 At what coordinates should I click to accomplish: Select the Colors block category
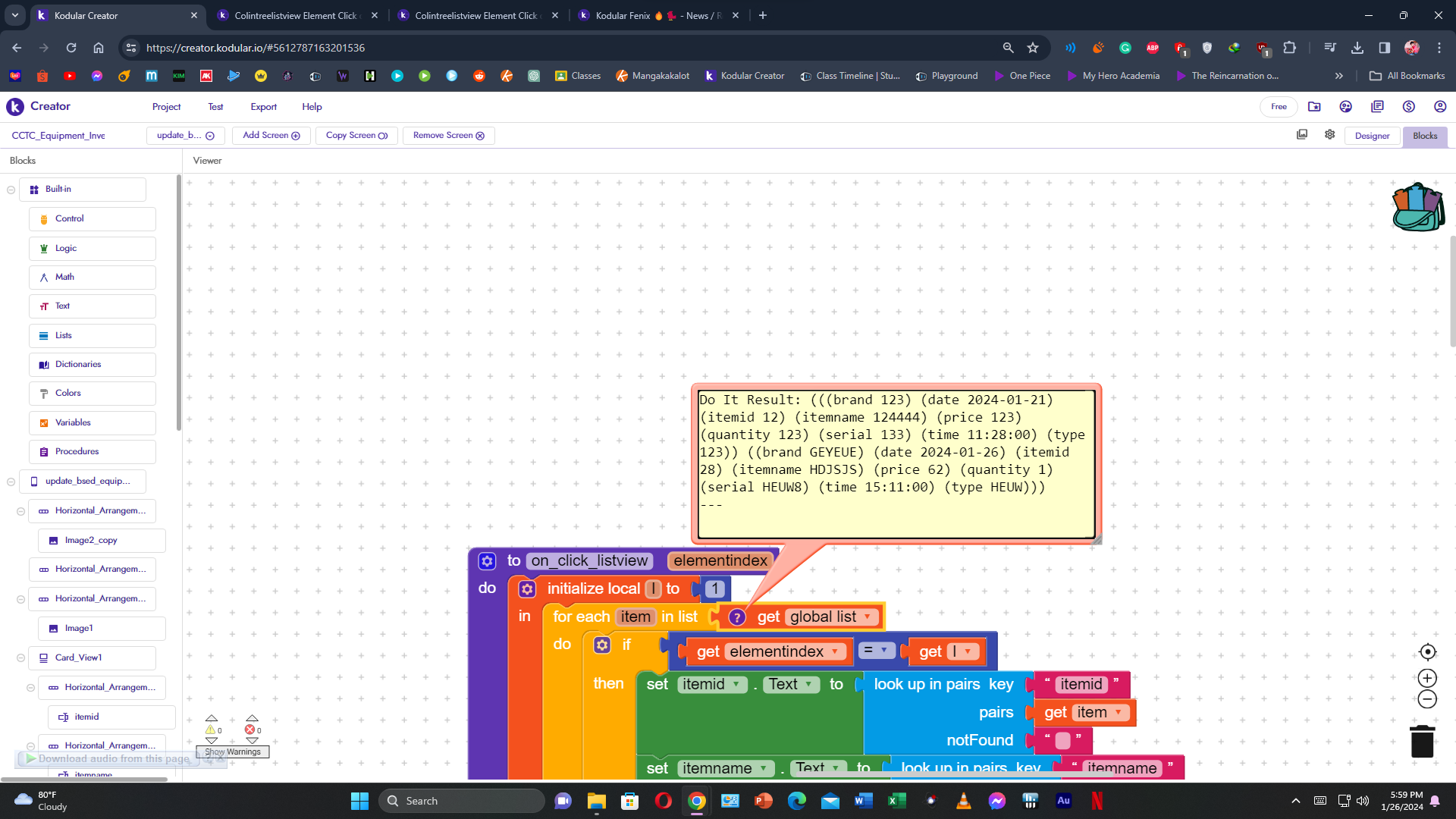(x=67, y=393)
